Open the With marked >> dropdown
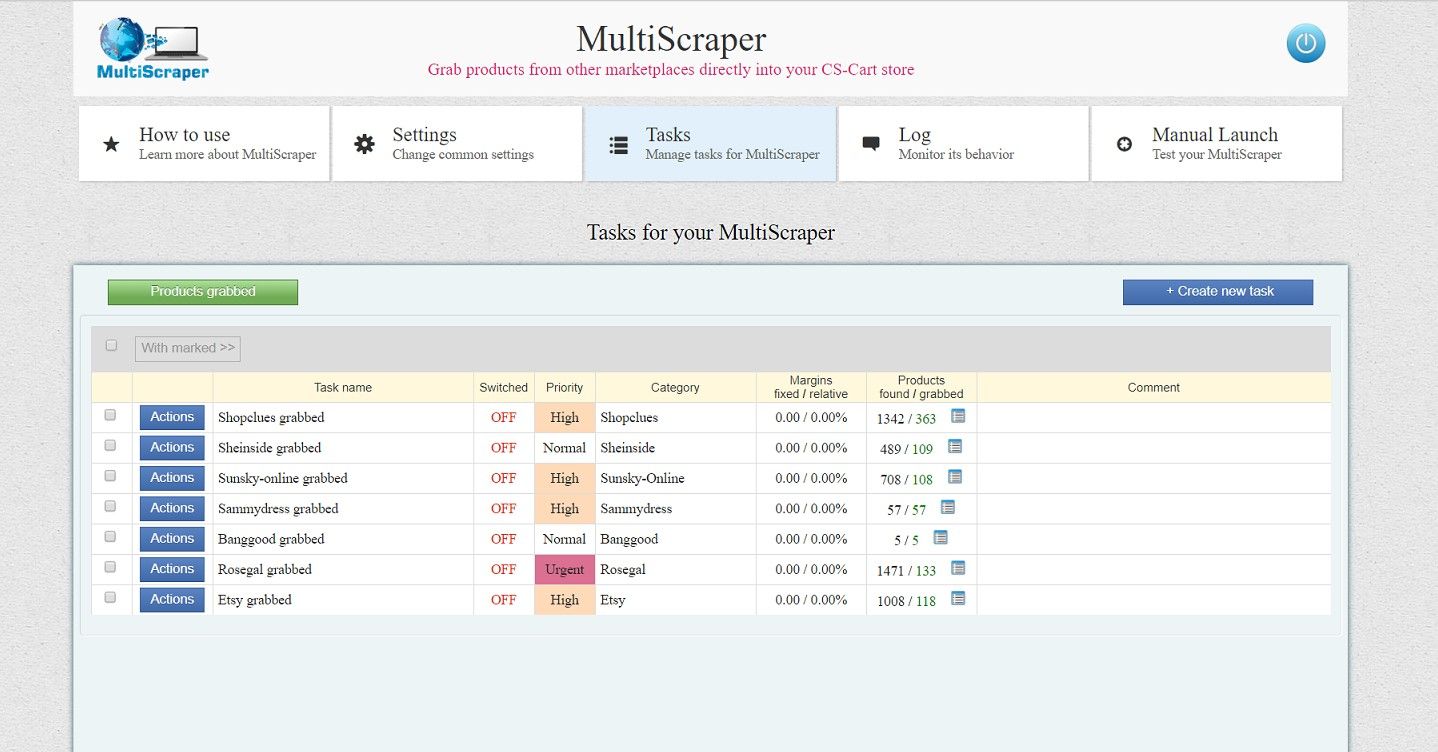Viewport: 1438px width, 752px height. point(188,348)
